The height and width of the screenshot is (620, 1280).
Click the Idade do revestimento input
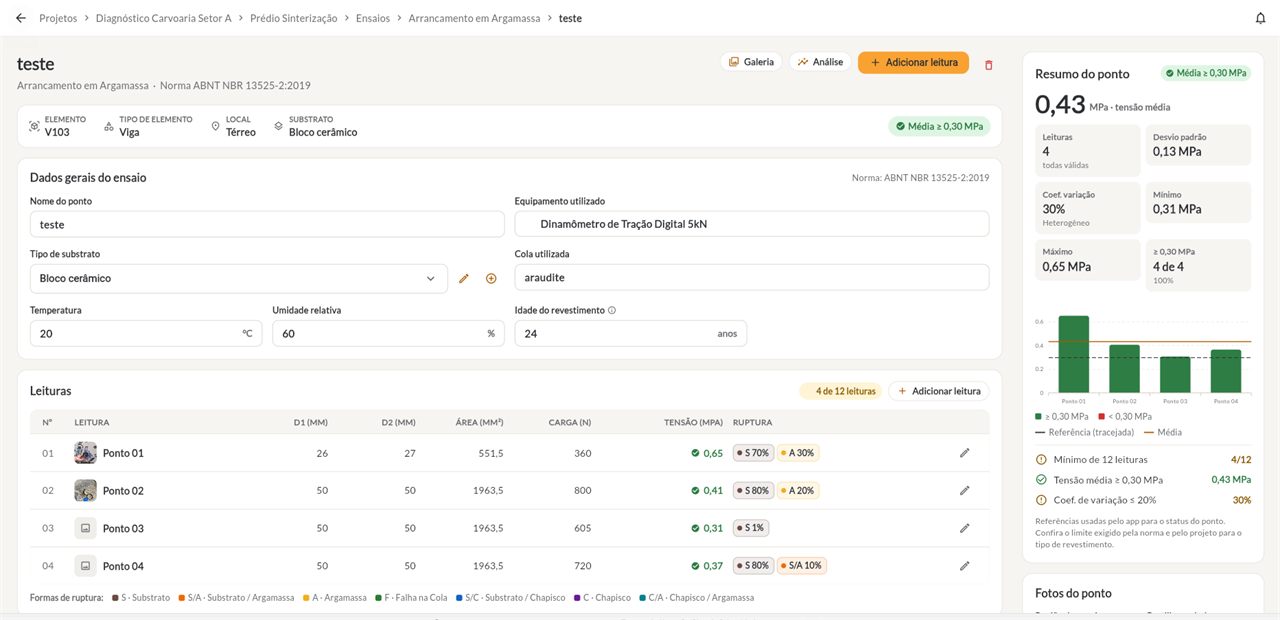tap(630, 333)
